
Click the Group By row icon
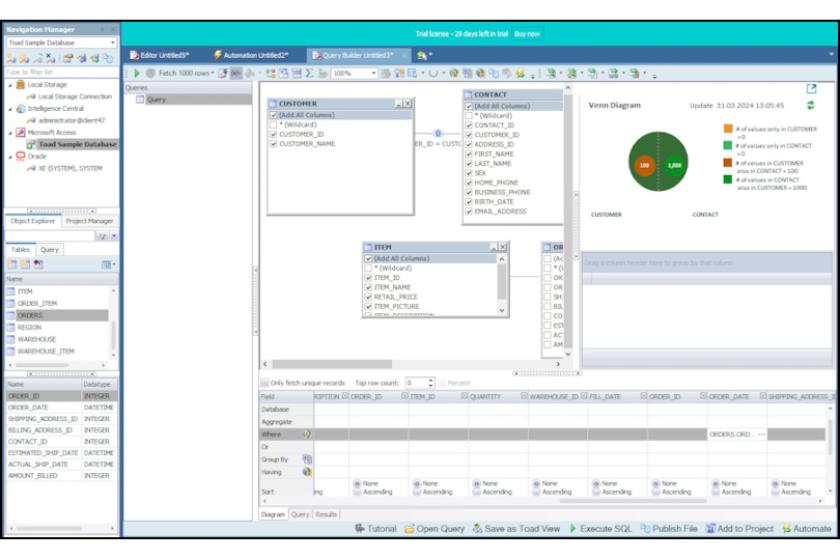(307, 459)
